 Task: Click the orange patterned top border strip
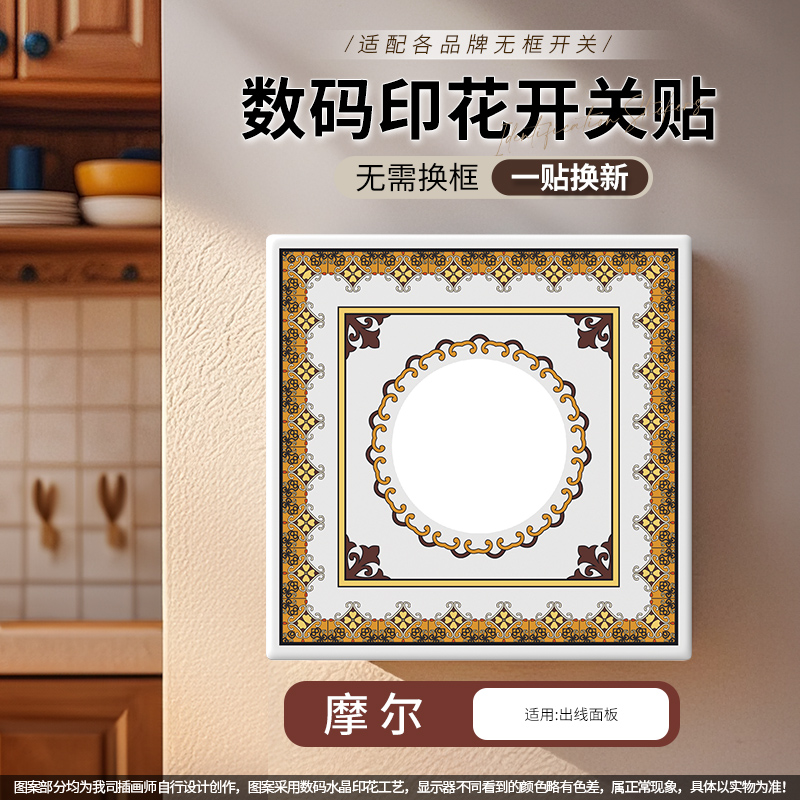coord(479,269)
